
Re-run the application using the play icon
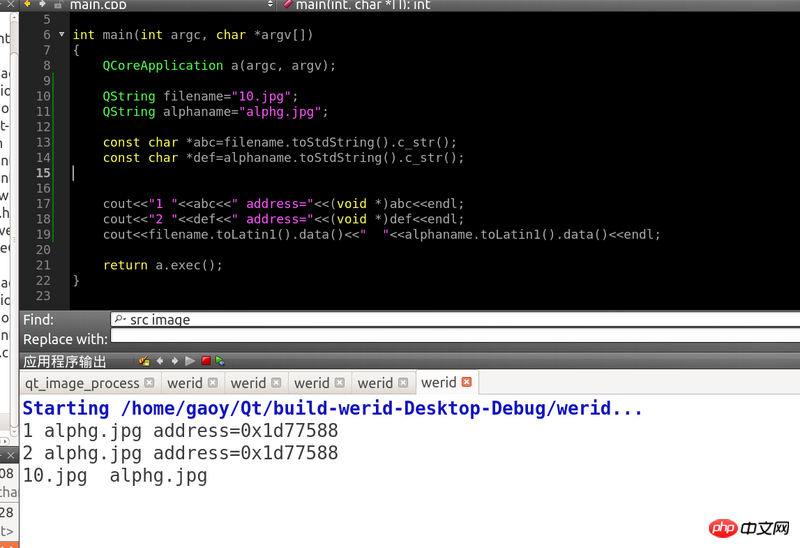tap(190, 361)
